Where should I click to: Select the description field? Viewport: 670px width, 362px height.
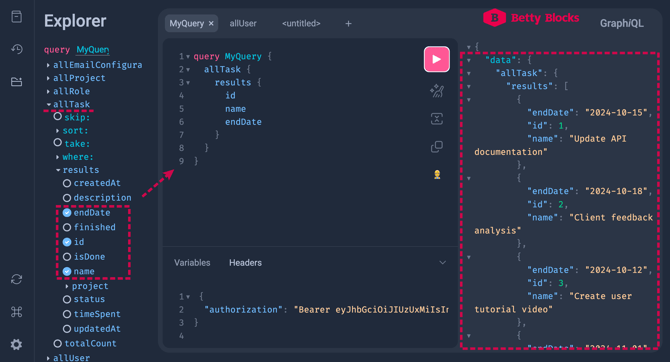[67, 198]
